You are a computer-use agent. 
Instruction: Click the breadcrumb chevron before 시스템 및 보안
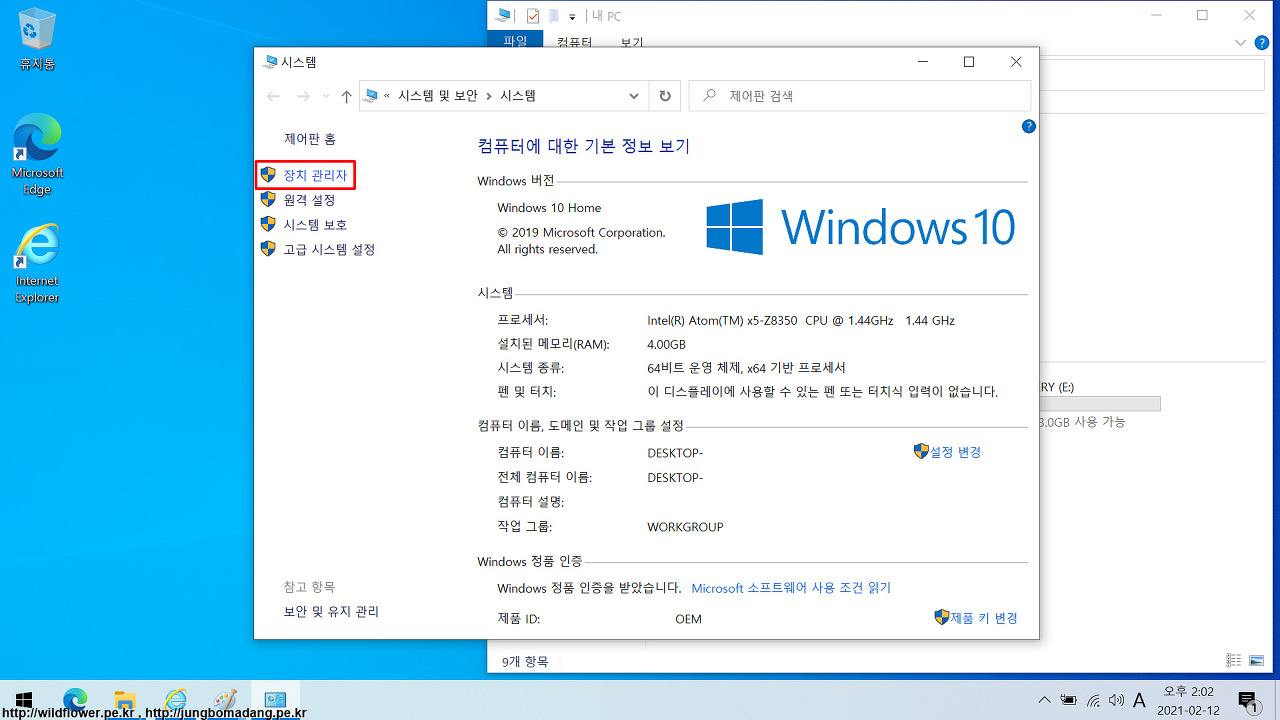click(x=387, y=96)
